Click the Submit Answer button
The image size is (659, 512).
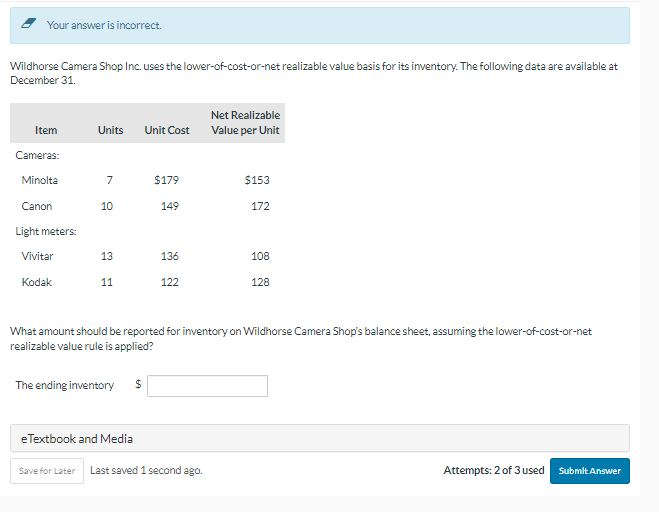(590, 471)
